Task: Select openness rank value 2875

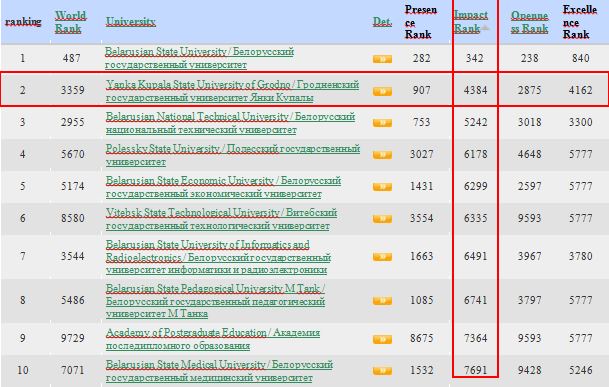Action: 530,90
